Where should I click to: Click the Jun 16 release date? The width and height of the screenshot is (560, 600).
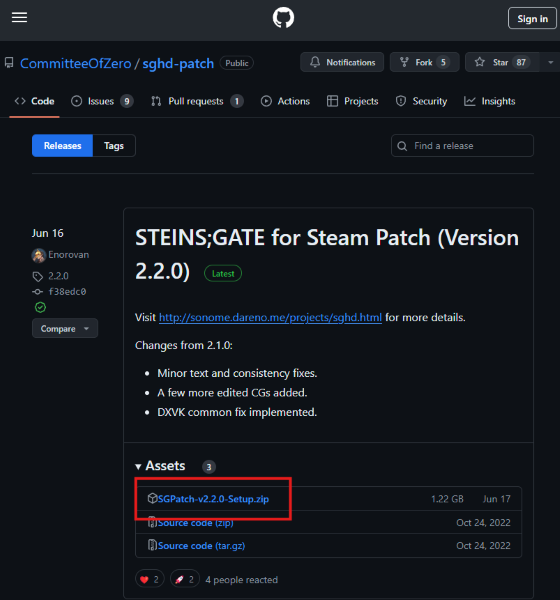[47, 233]
